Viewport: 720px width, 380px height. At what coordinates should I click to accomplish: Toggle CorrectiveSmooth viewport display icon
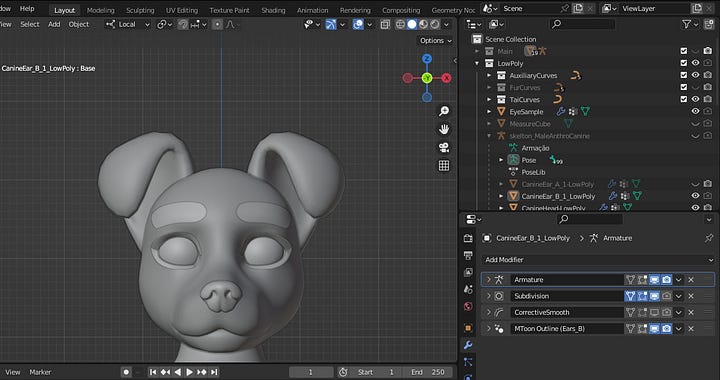(654, 312)
